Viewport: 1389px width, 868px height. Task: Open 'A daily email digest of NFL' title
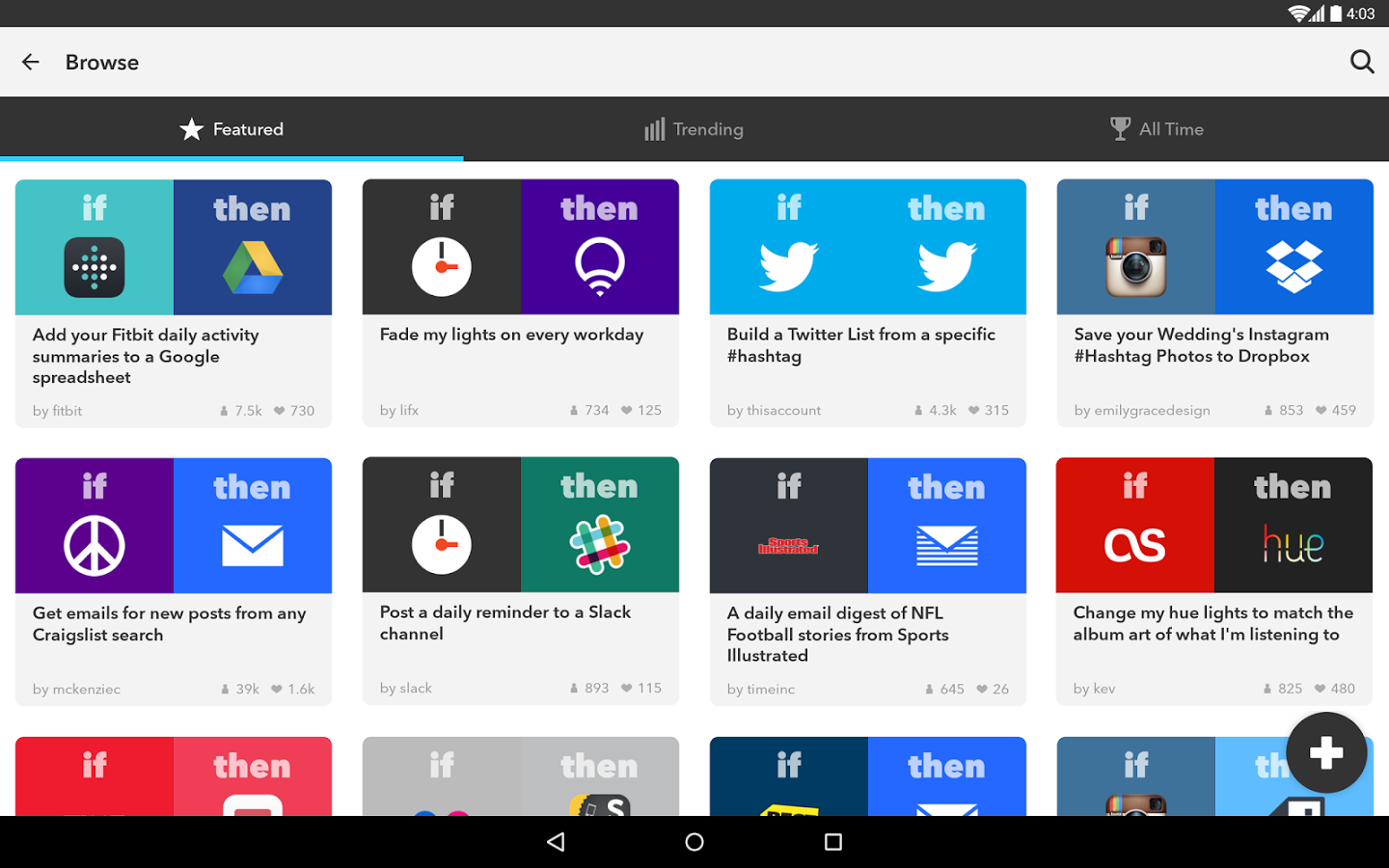pyautogui.click(x=838, y=634)
